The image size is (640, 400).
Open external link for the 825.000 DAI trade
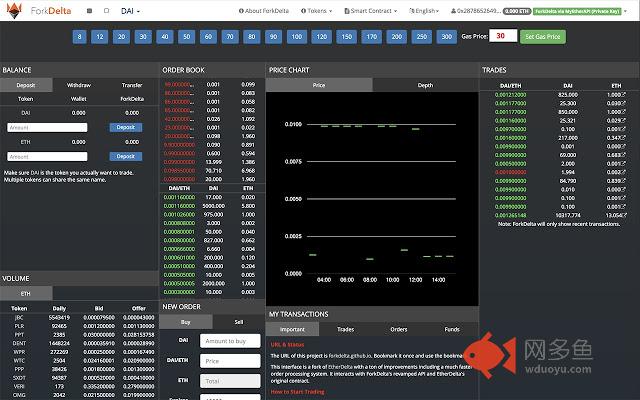(x=623, y=95)
